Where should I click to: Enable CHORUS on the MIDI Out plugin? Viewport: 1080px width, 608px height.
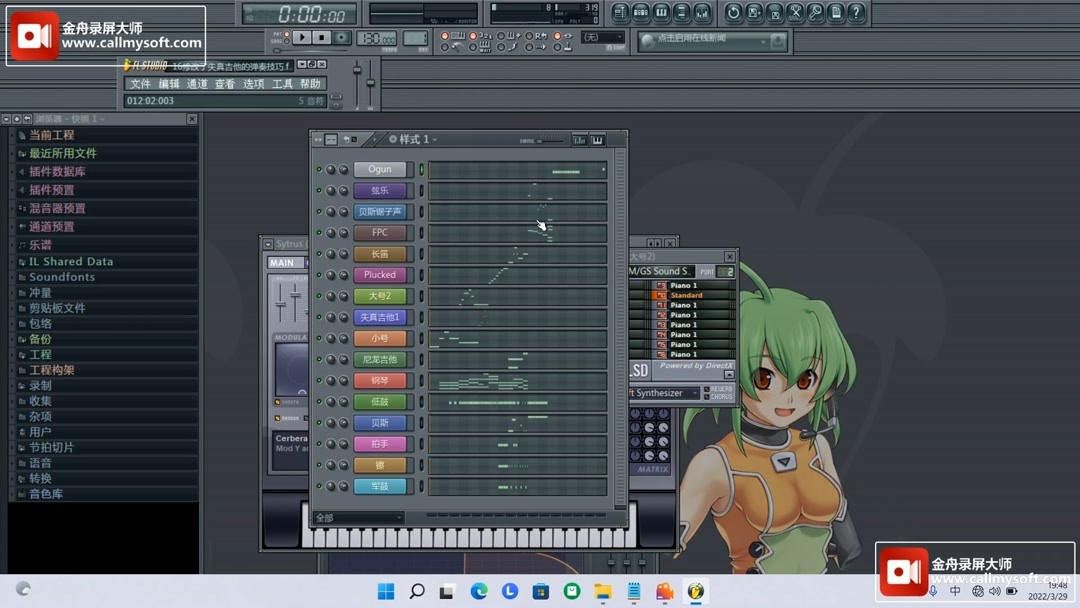coord(708,397)
